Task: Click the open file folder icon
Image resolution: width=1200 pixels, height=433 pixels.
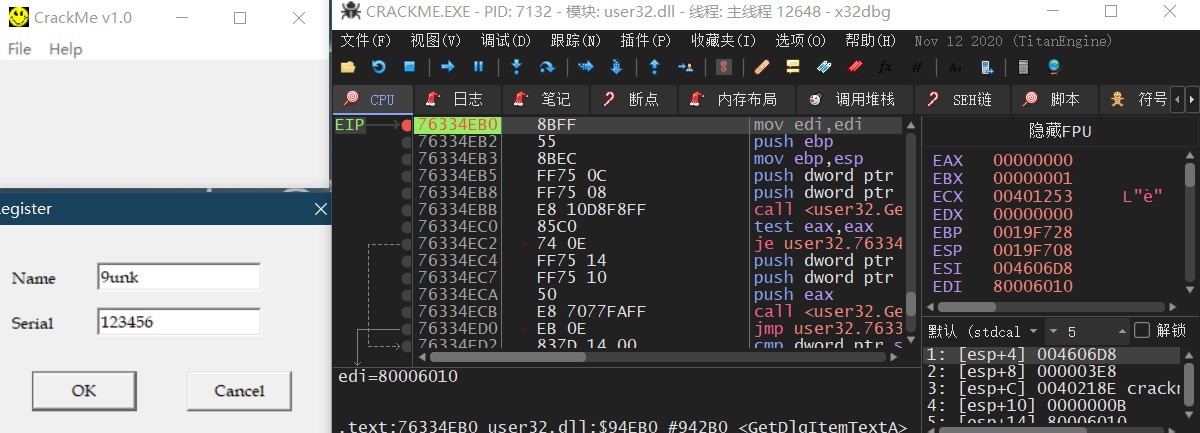Action: click(348, 67)
